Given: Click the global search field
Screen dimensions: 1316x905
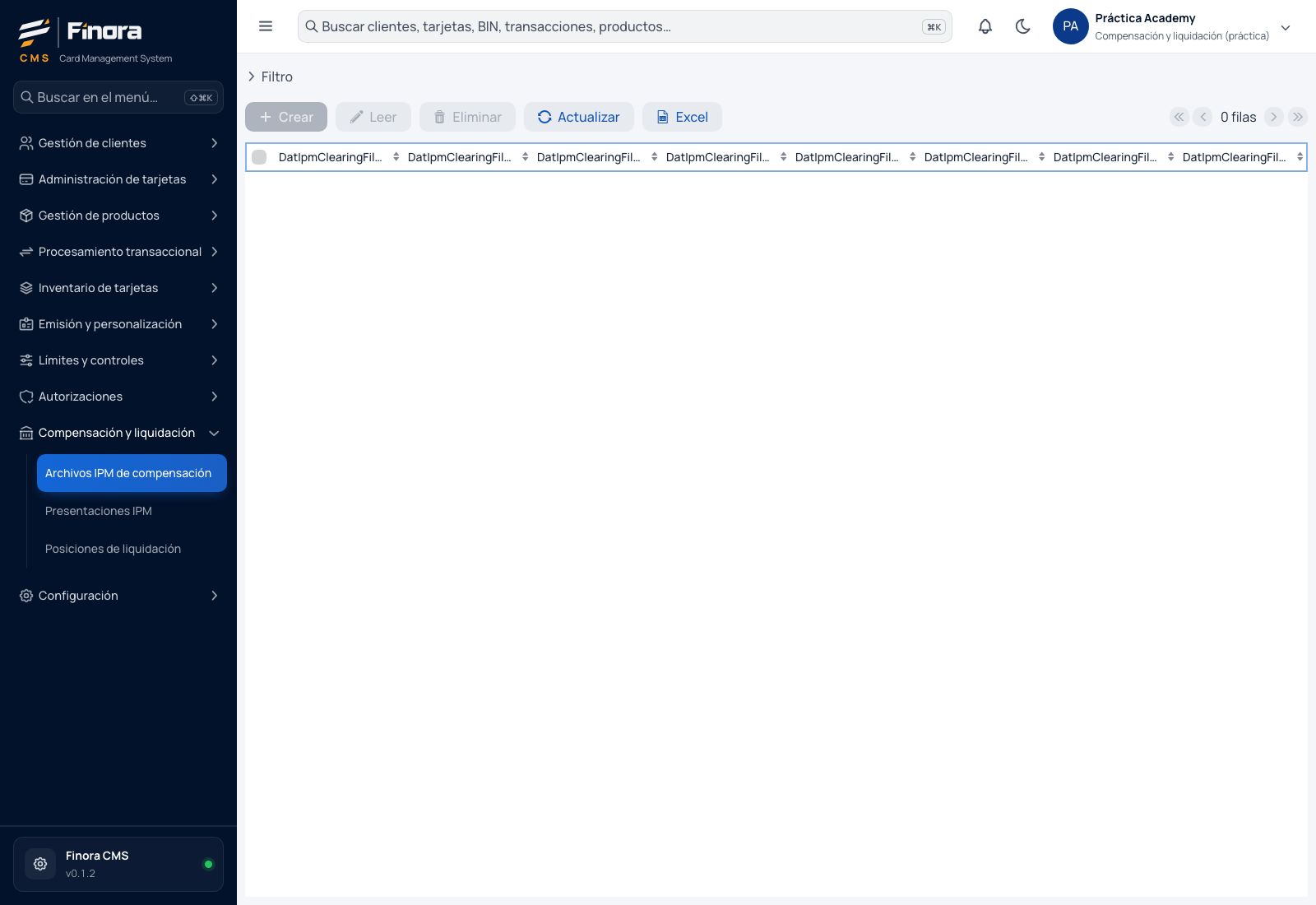Looking at the screenshot, I should [x=625, y=26].
